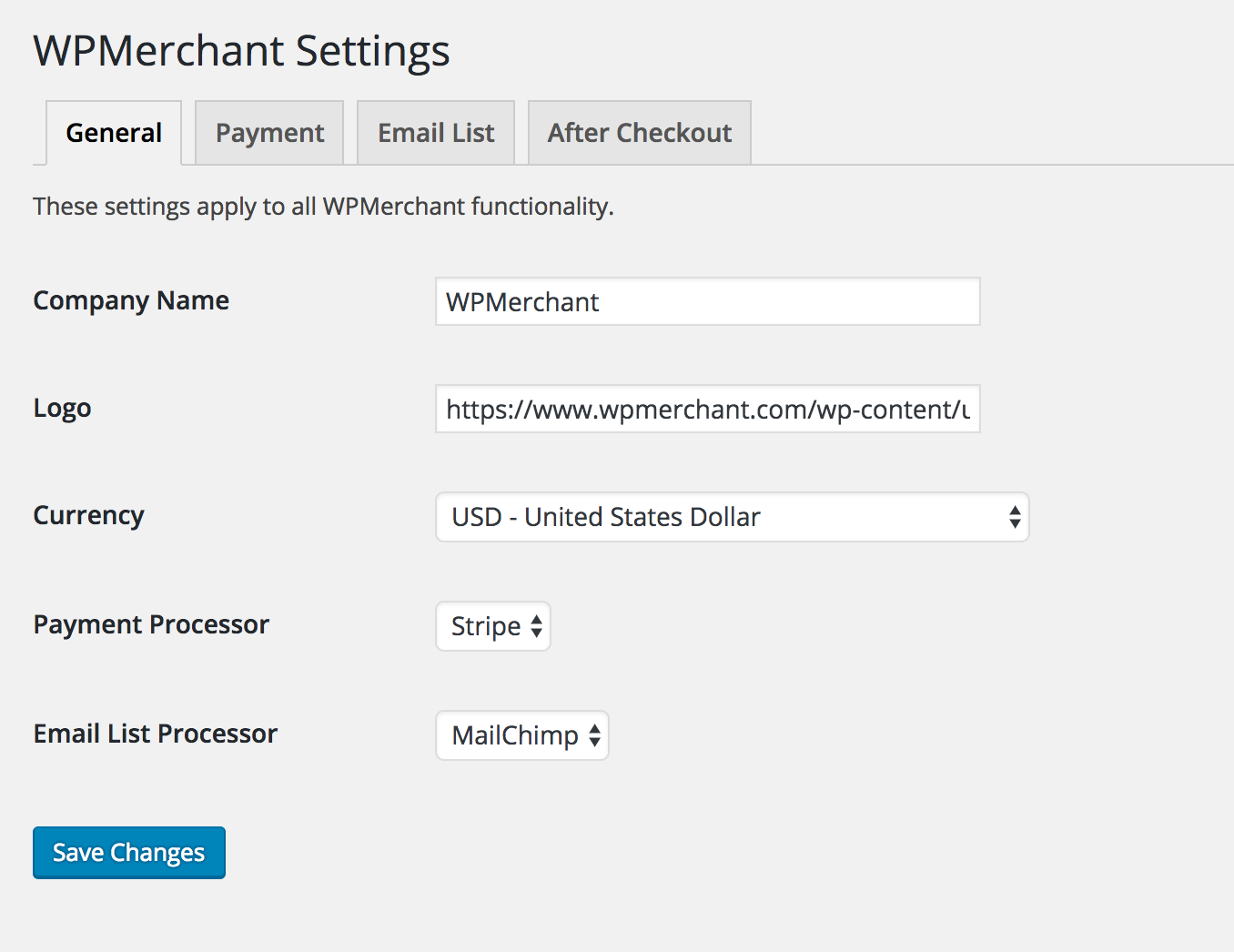Click the Company Name field label
The height and width of the screenshot is (952, 1234).
pos(131,300)
